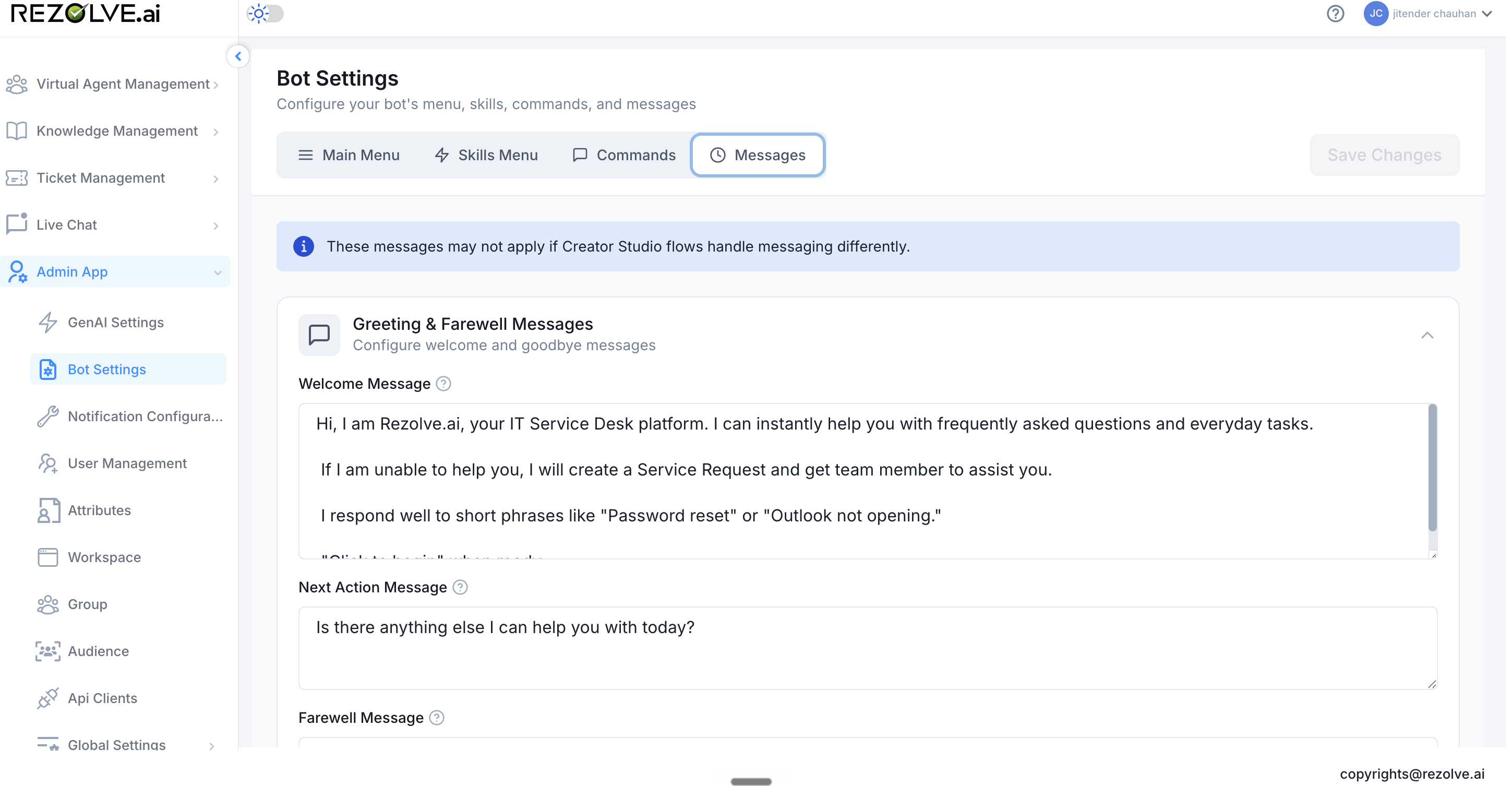Select the Messages tab
Image resolution: width=1512 pixels, height=786 pixels.
click(x=758, y=155)
